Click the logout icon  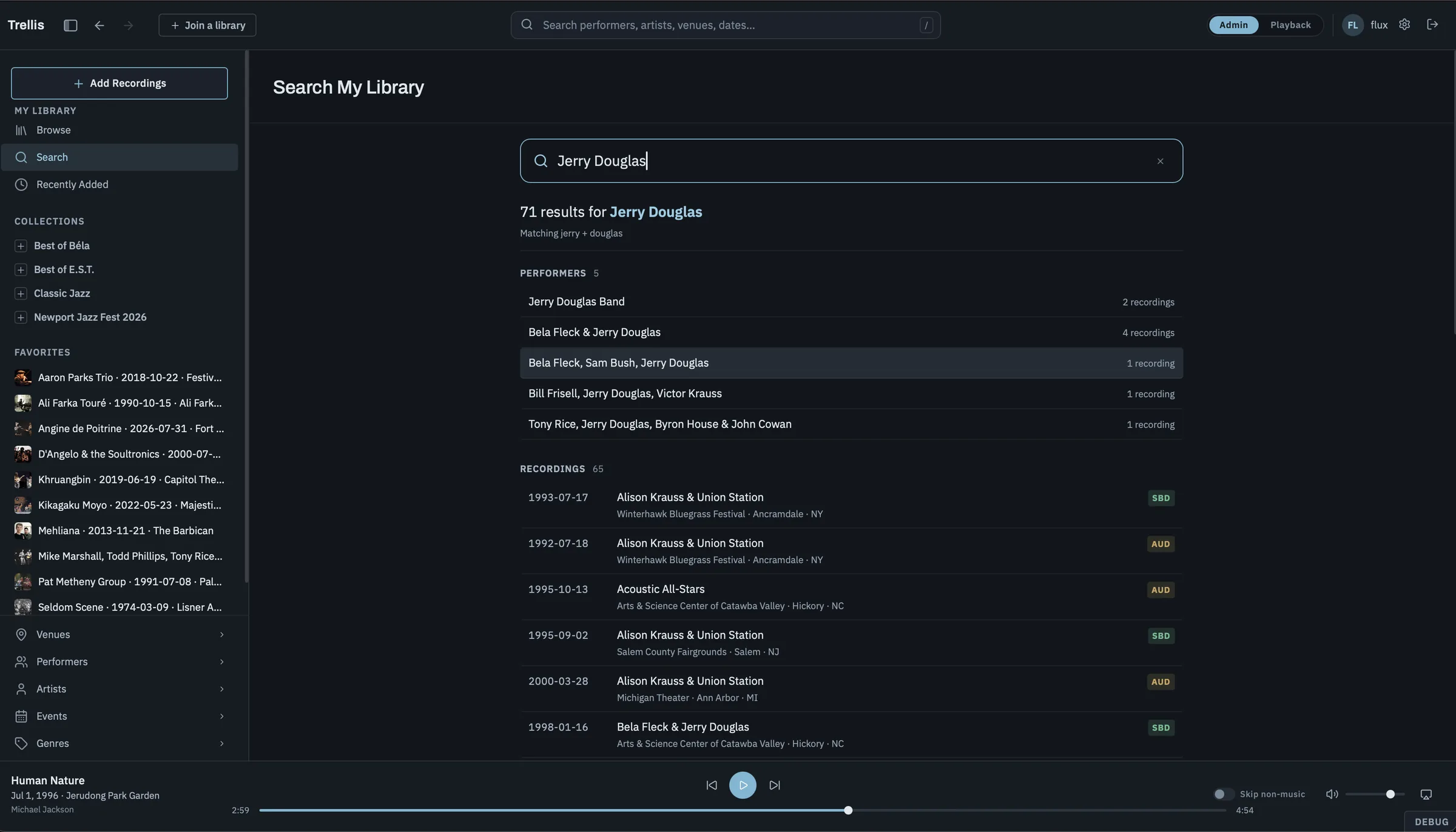click(1432, 24)
